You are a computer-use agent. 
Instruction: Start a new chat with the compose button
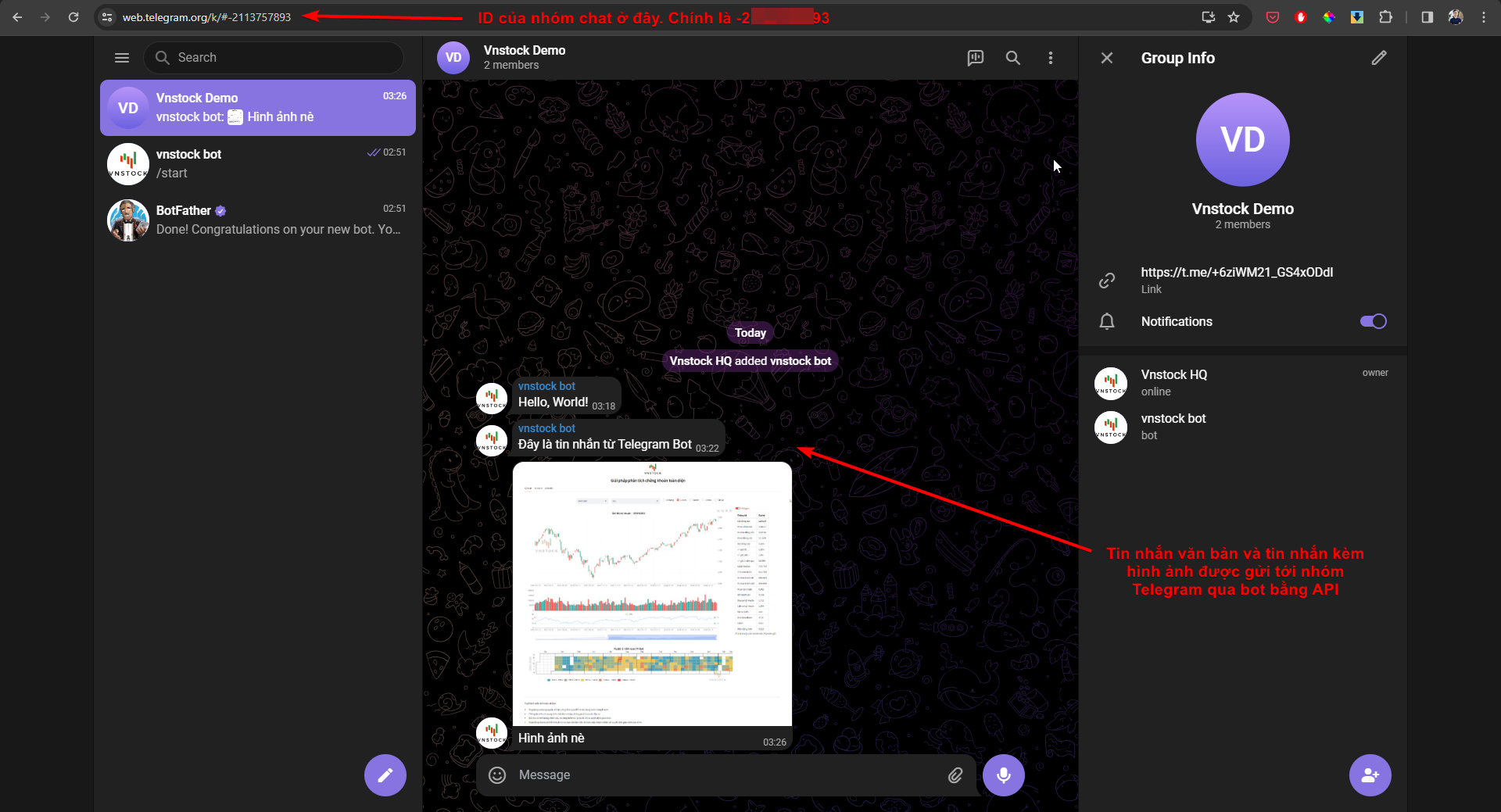385,774
